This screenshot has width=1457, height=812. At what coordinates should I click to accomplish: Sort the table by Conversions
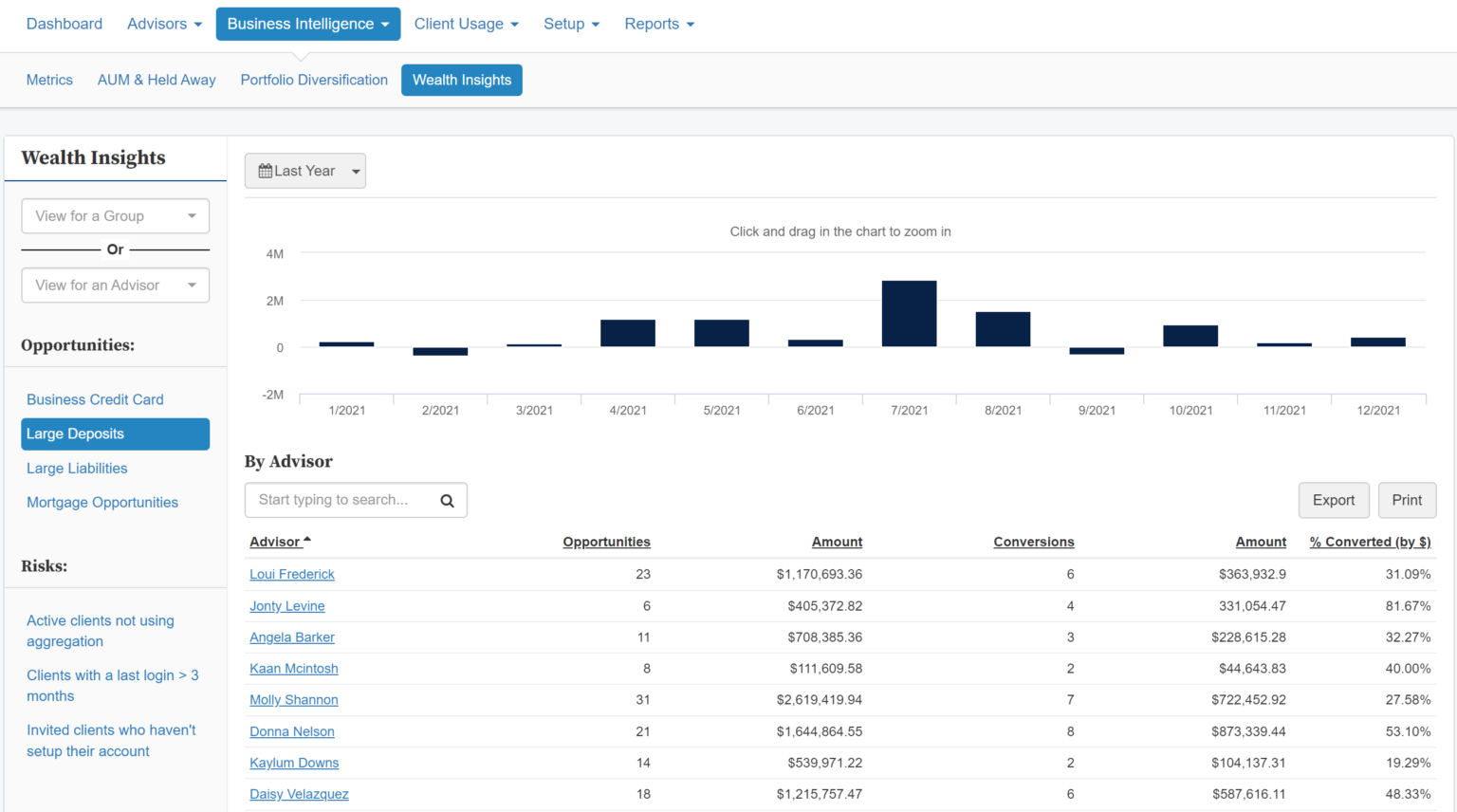point(1033,541)
